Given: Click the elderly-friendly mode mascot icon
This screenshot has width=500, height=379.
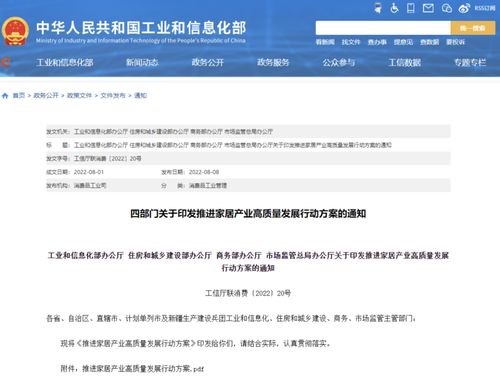Looking at the screenshot, I should tap(378, 8).
